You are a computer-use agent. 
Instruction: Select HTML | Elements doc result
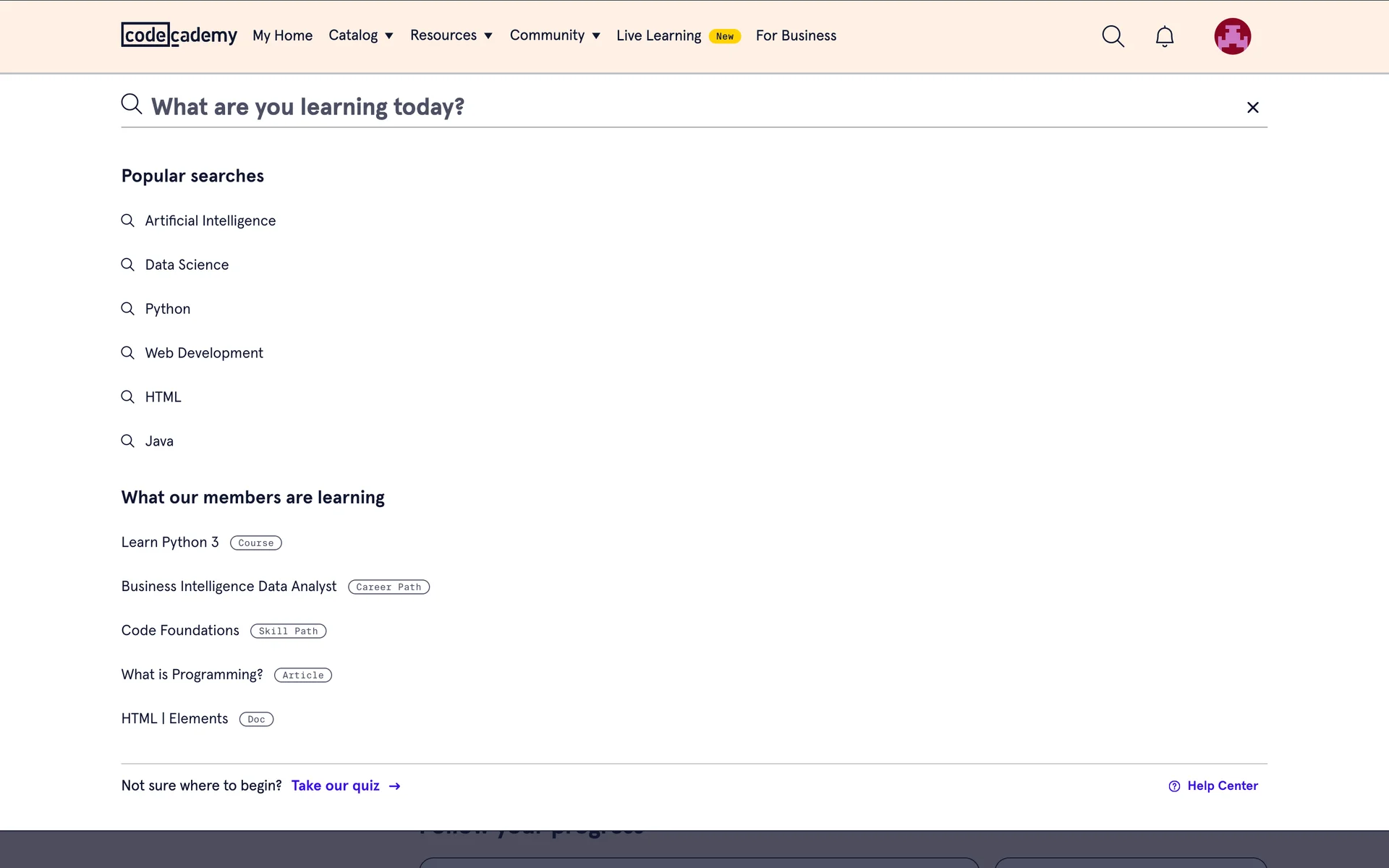(174, 719)
